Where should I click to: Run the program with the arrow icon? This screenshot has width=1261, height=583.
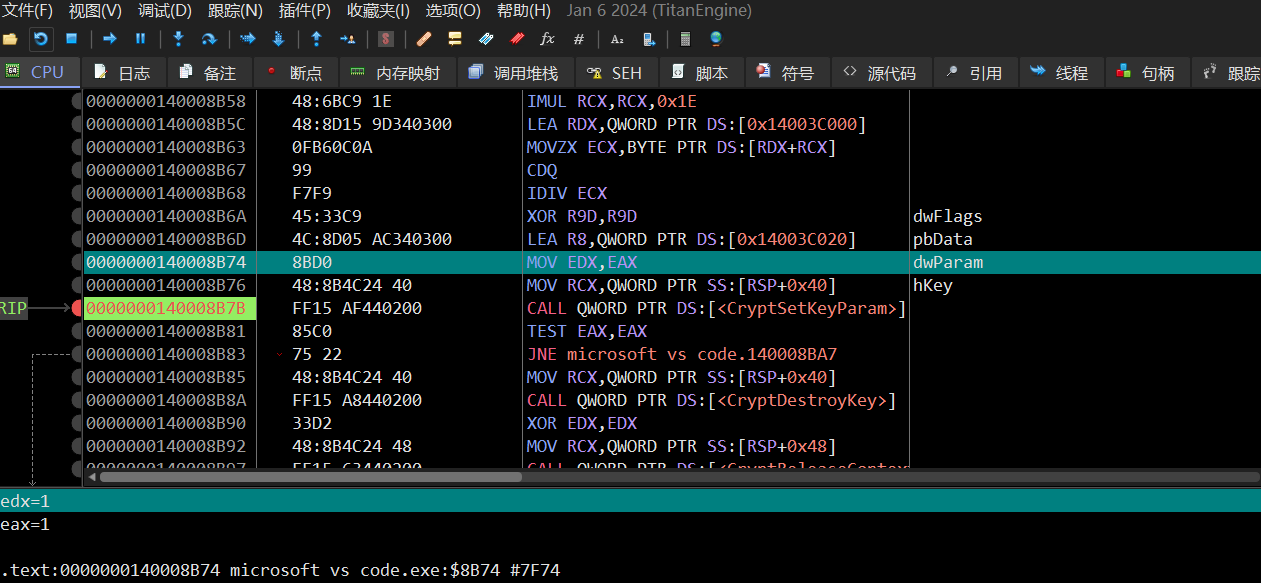point(110,39)
